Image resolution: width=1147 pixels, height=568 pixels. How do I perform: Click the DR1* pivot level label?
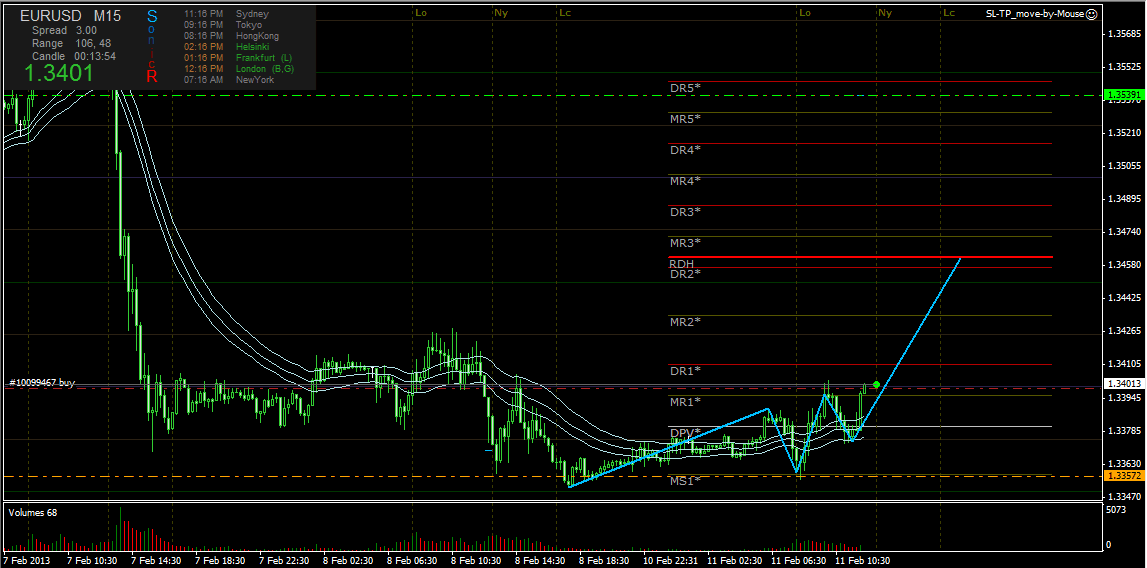click(685, 371)
